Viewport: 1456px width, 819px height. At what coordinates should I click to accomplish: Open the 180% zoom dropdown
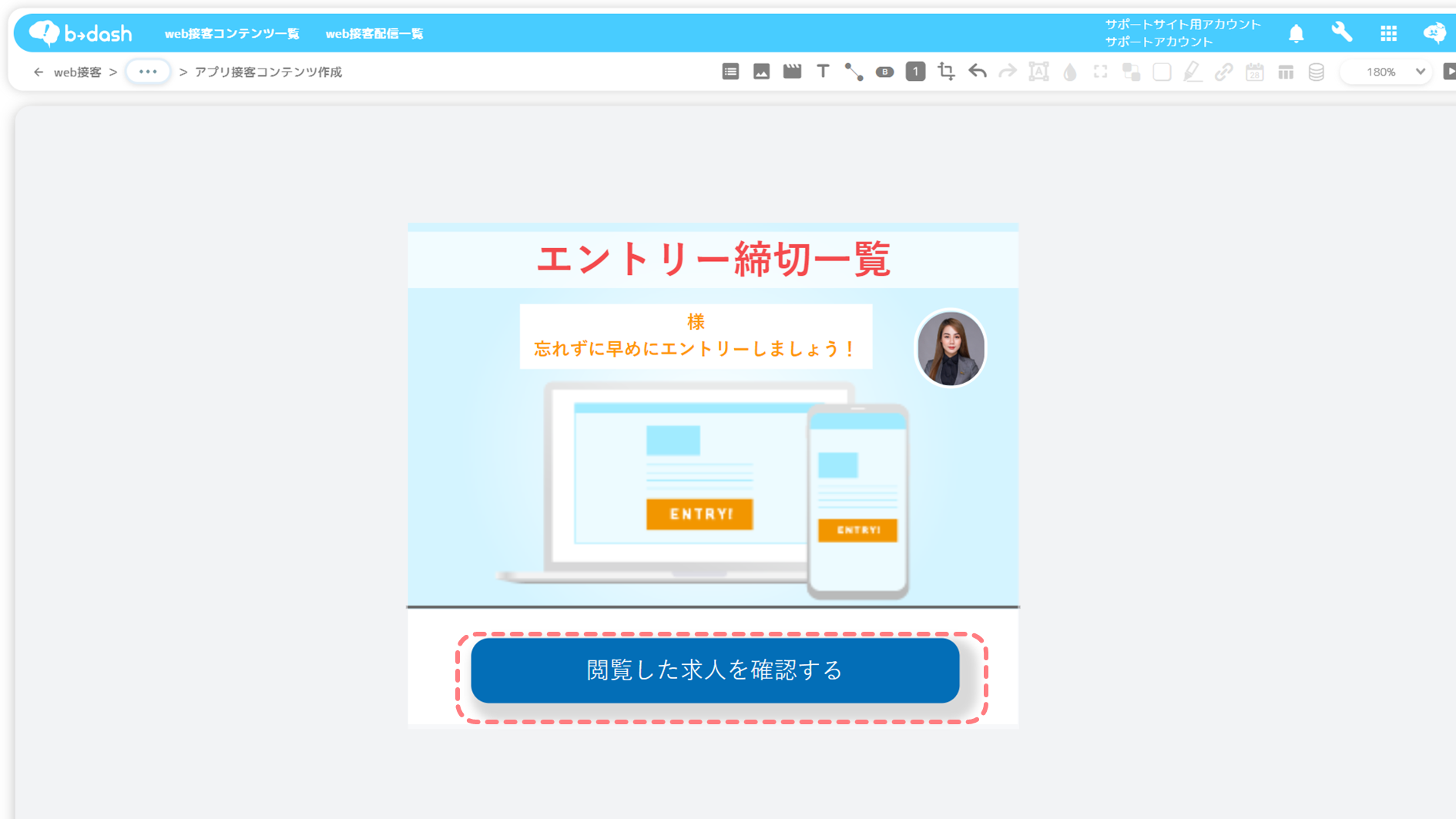point(1387,72)
